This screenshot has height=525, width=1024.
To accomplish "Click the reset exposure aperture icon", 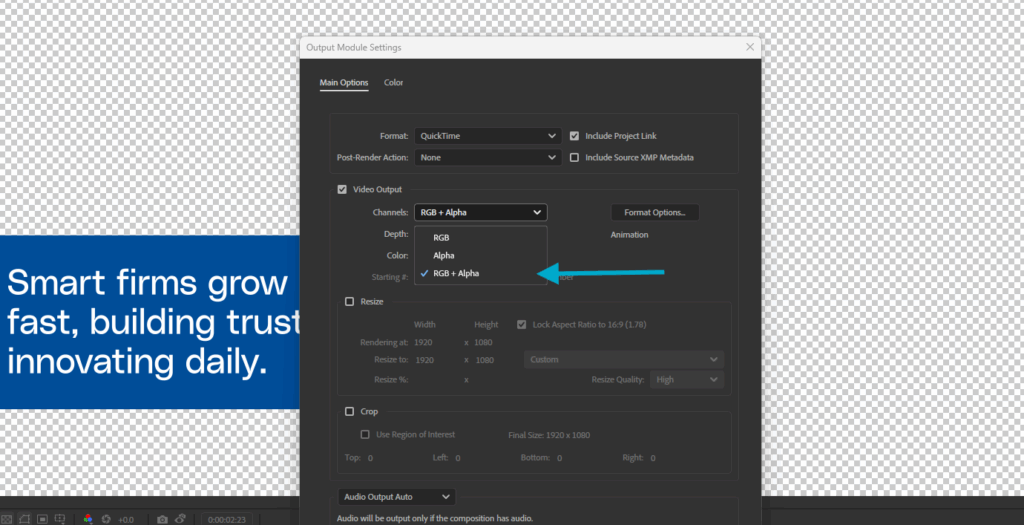I will coord(106,519).
